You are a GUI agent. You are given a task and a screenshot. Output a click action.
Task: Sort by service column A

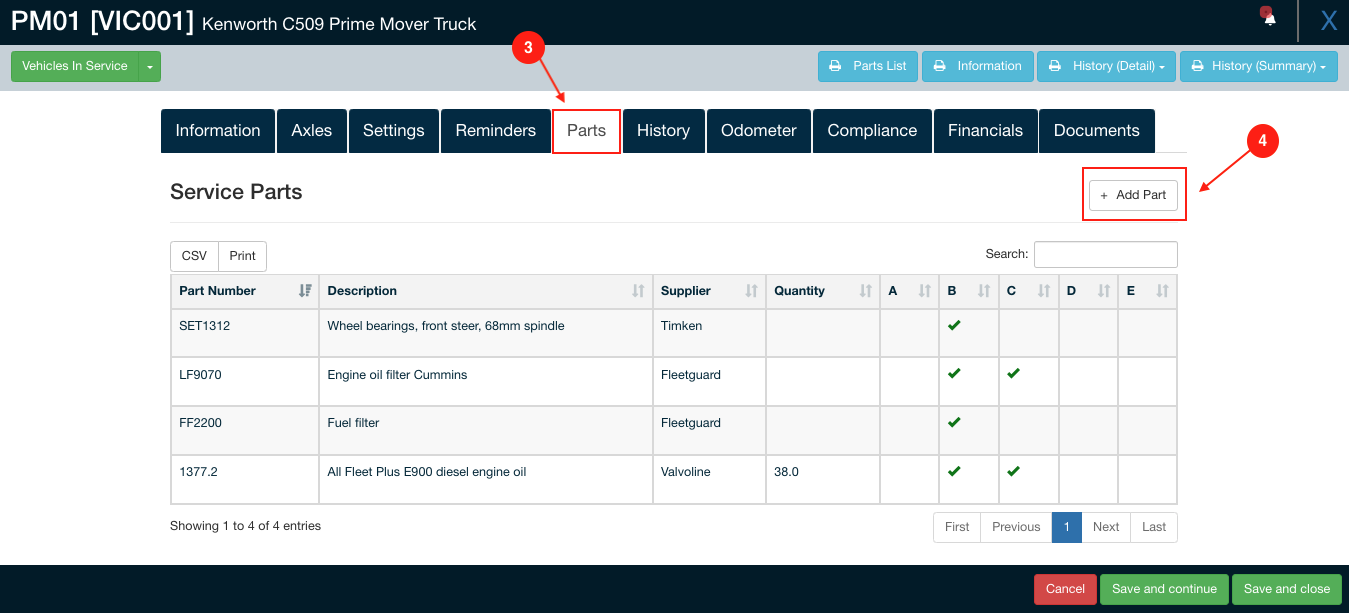(910, 291)
